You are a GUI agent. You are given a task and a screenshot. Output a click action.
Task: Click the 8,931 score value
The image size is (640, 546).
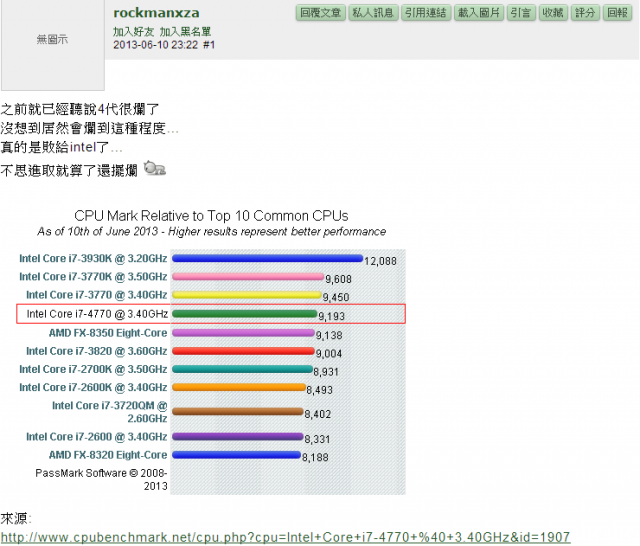(326, 372)
